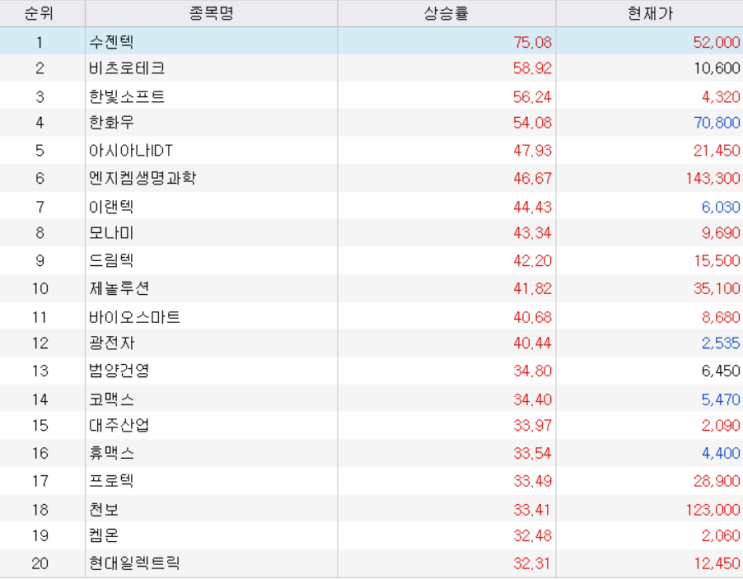Pick the 휴맥스 row name

(x=112, y=453)
